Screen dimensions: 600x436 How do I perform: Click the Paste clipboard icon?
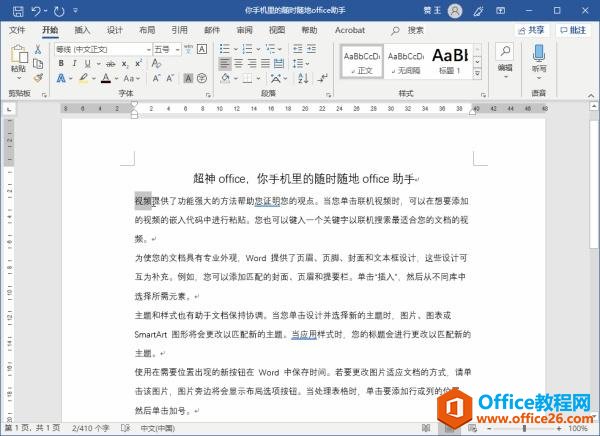click(x=18, y=54)
